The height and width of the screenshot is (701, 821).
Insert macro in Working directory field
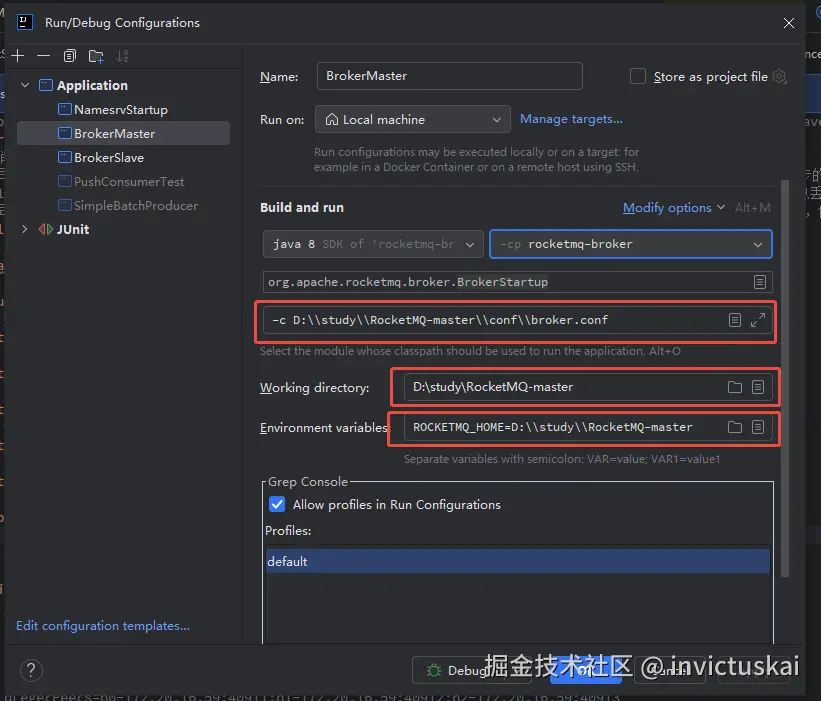pyautogui.click(x=758, y=387)
